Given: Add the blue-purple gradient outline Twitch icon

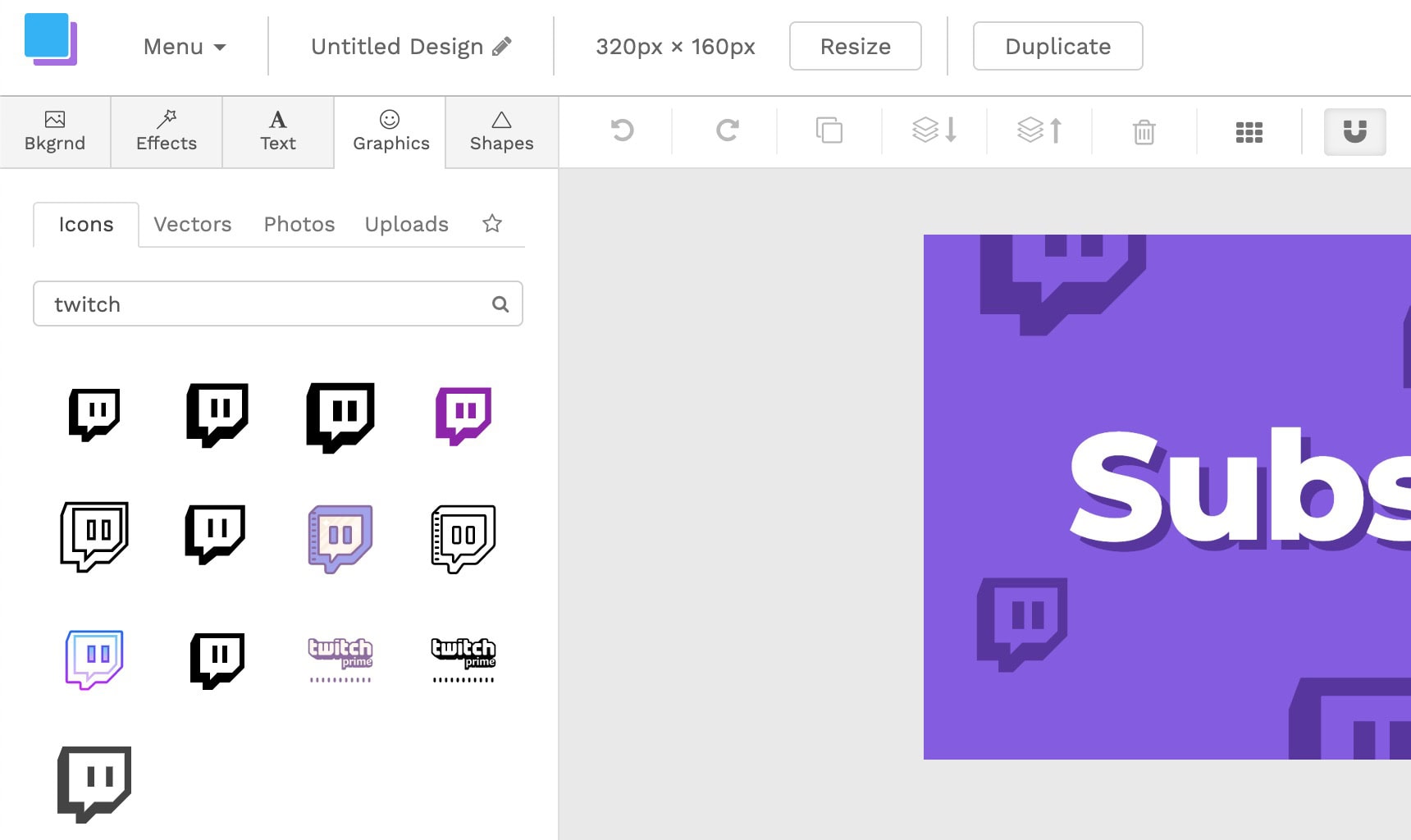Looking at the screenshot, I should (x=94, y=660).
